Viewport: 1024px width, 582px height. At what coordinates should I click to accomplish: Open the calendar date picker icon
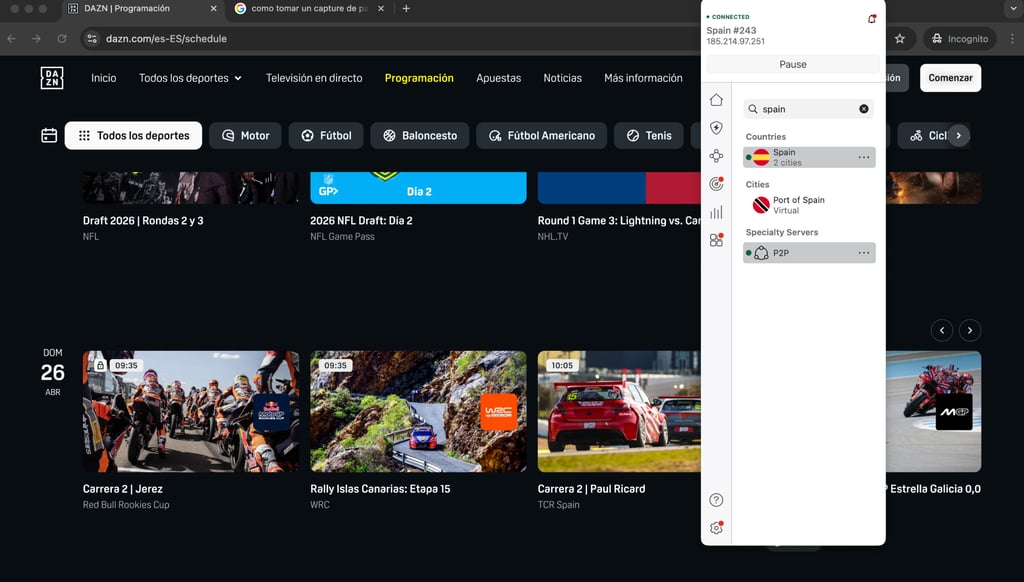pos(49,135)
